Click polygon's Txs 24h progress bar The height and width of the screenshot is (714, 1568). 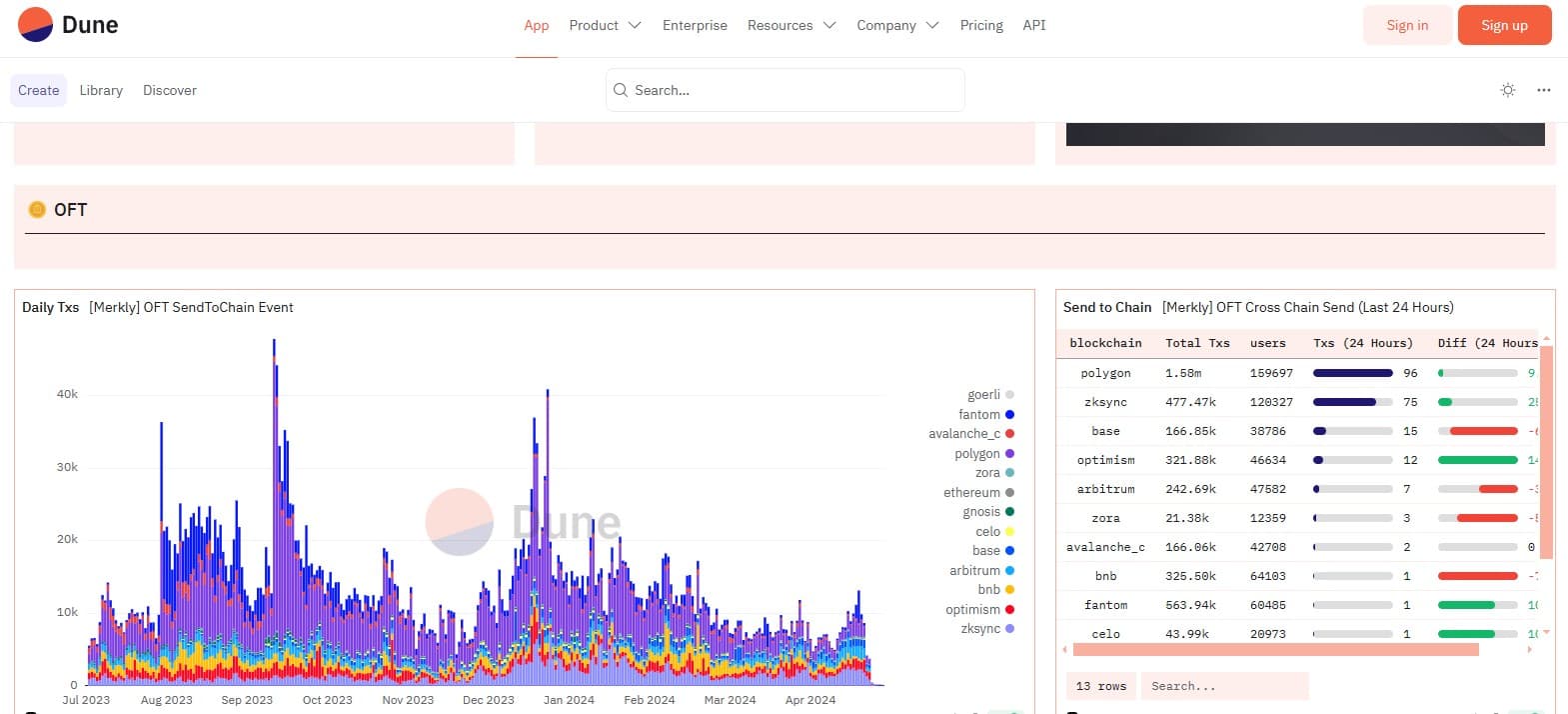tap(1353, 373)
